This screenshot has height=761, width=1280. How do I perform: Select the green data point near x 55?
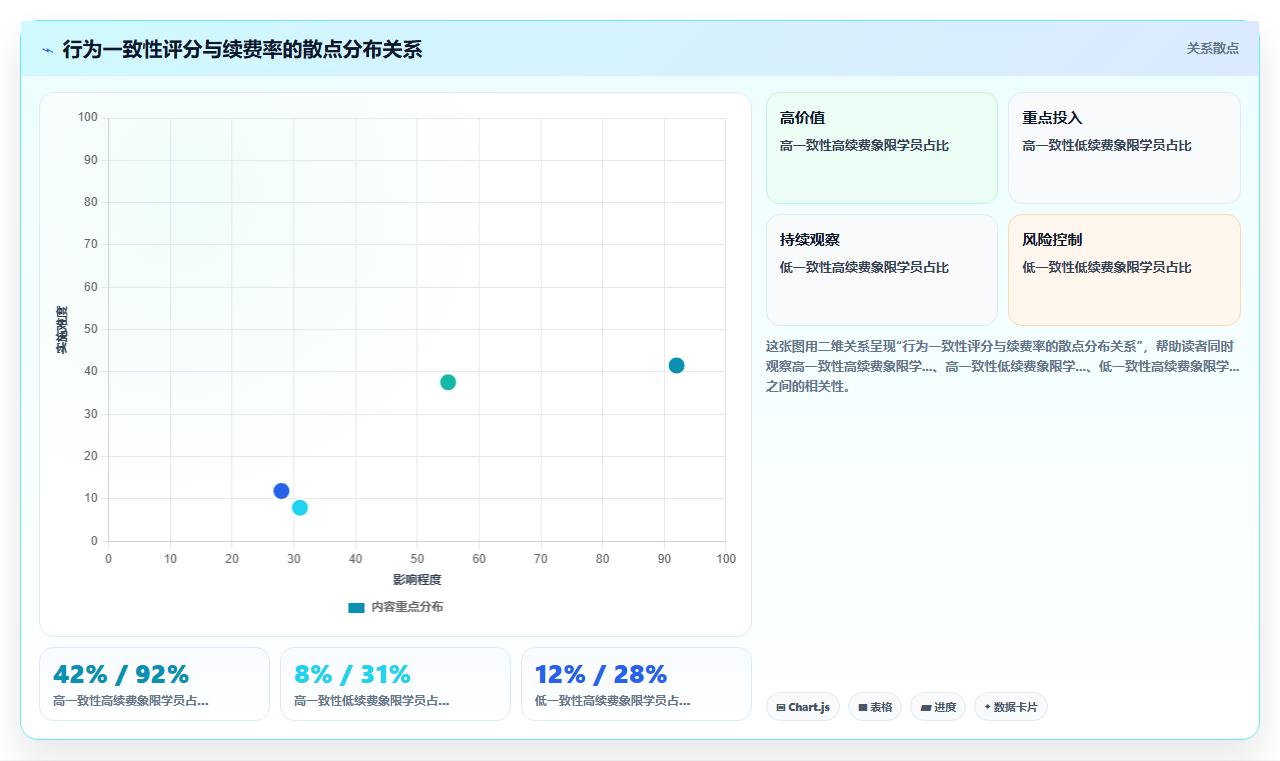pos(448,382)
